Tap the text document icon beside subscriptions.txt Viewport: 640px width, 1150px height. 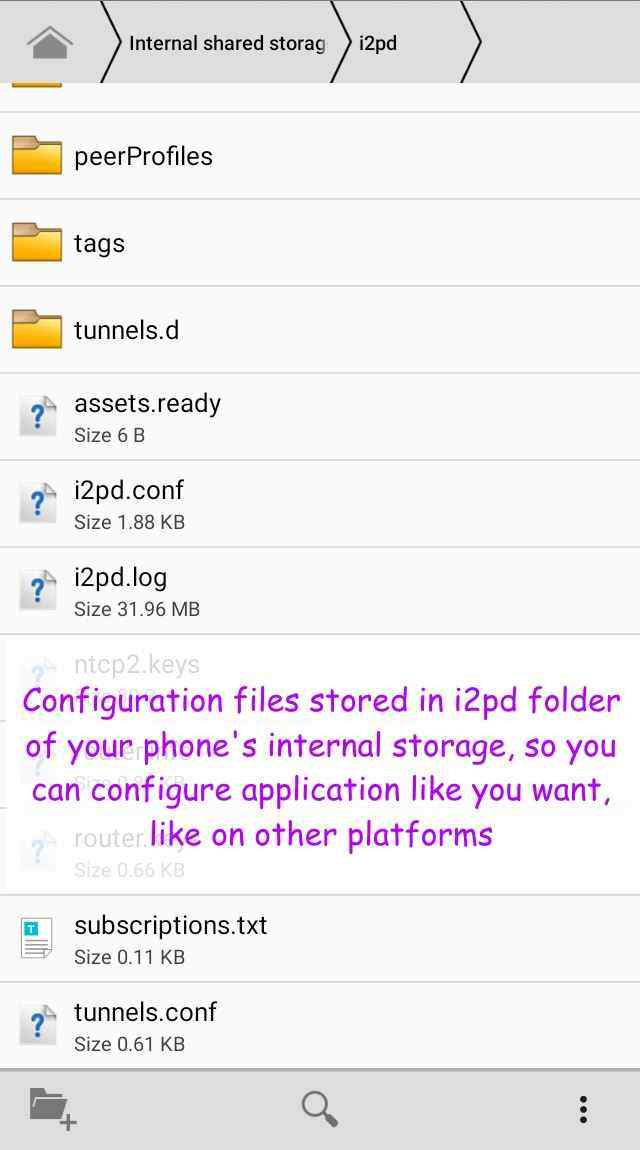pyautogui.click(x=37, y=938)
